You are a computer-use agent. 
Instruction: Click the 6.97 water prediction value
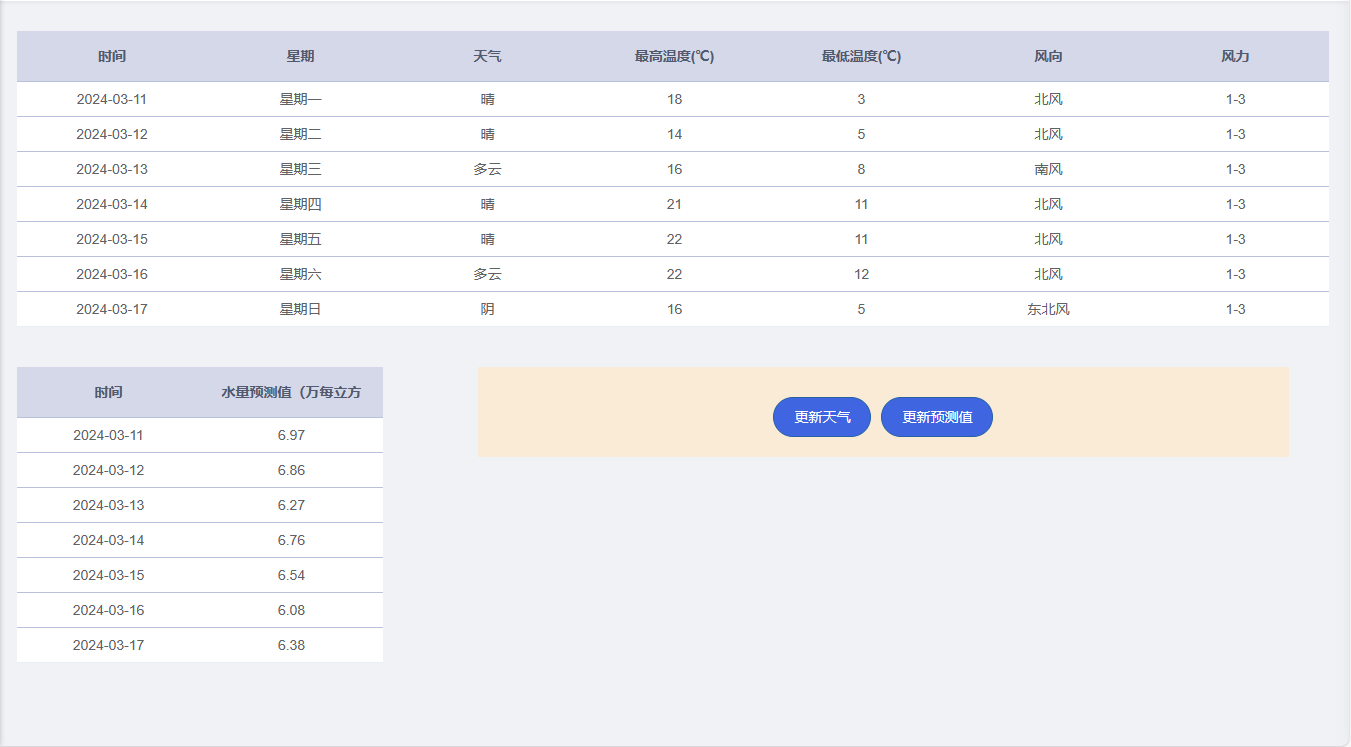(291, 435)
